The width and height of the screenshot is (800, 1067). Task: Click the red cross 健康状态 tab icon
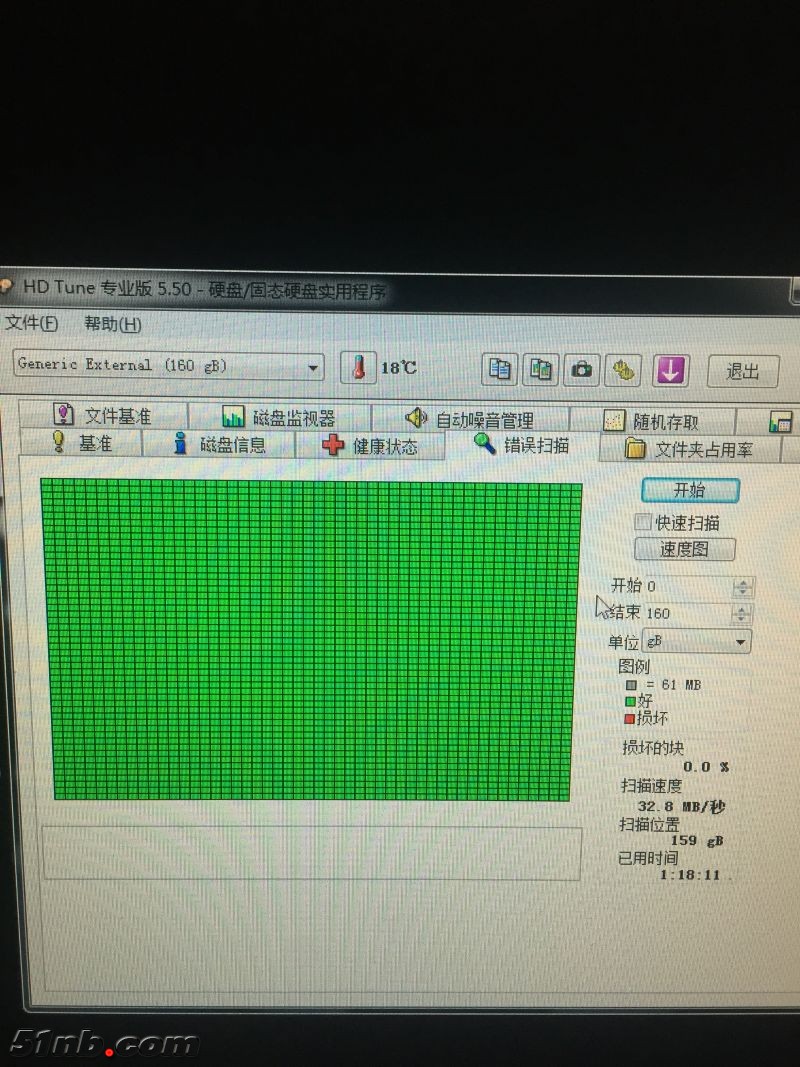(x=333, y=446)
